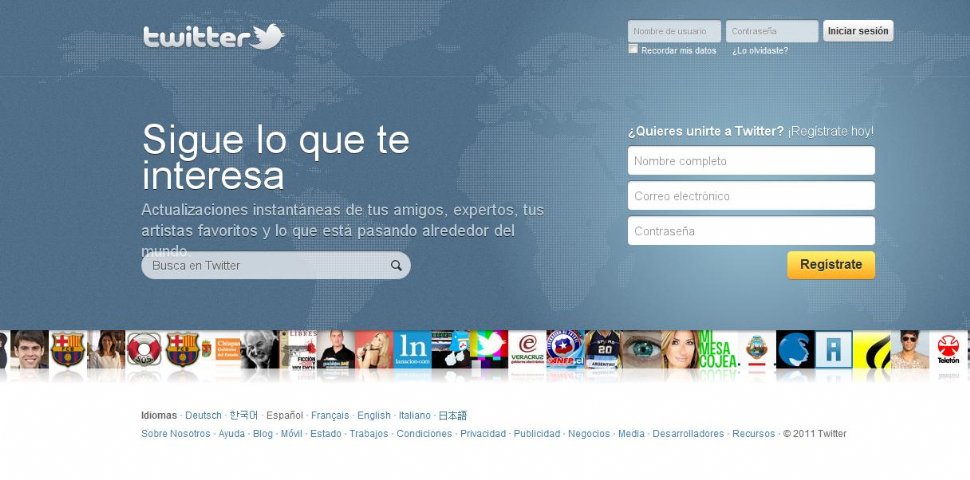
Task: Click the yellow 'Regístrate' button
Action: [830, 265]
